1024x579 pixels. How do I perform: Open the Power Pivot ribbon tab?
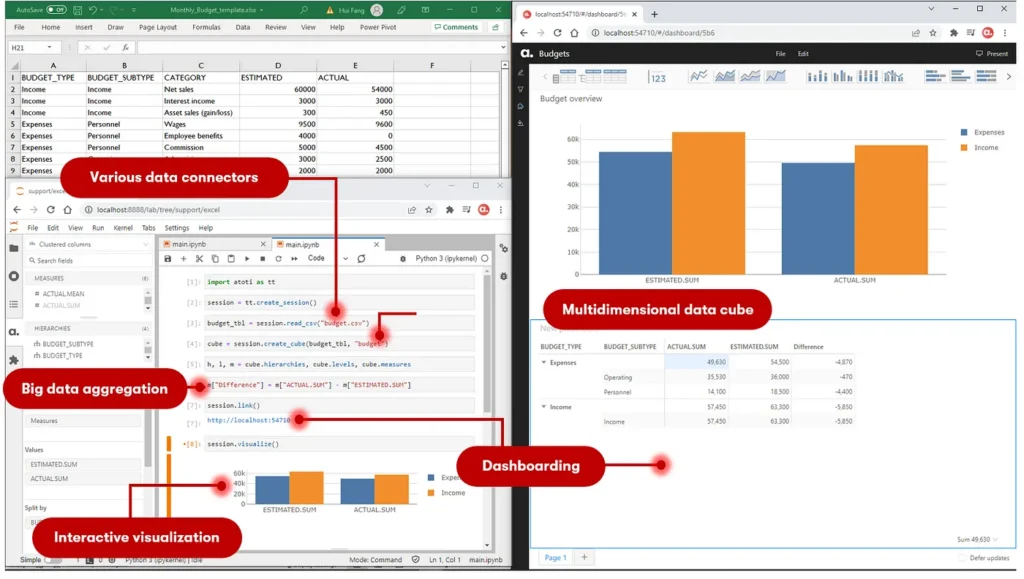tap(377, 27)
